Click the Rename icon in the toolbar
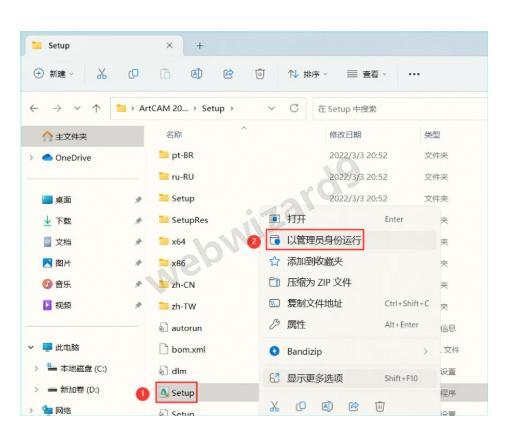This screenshot has height=448, width=509. (x=196, y=74)
